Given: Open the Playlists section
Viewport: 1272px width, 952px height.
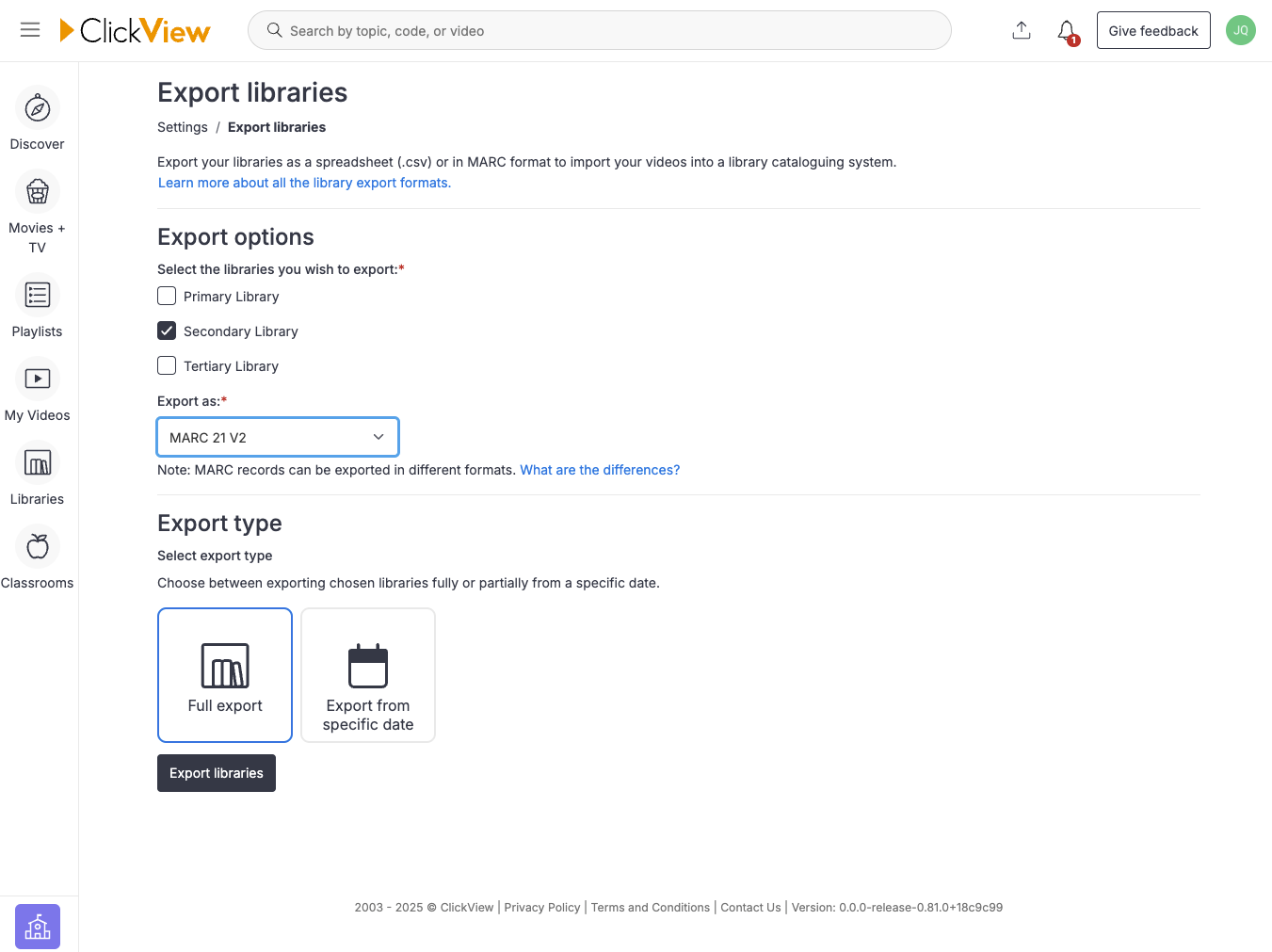Looking at the screenshot, I should (37, 295).
